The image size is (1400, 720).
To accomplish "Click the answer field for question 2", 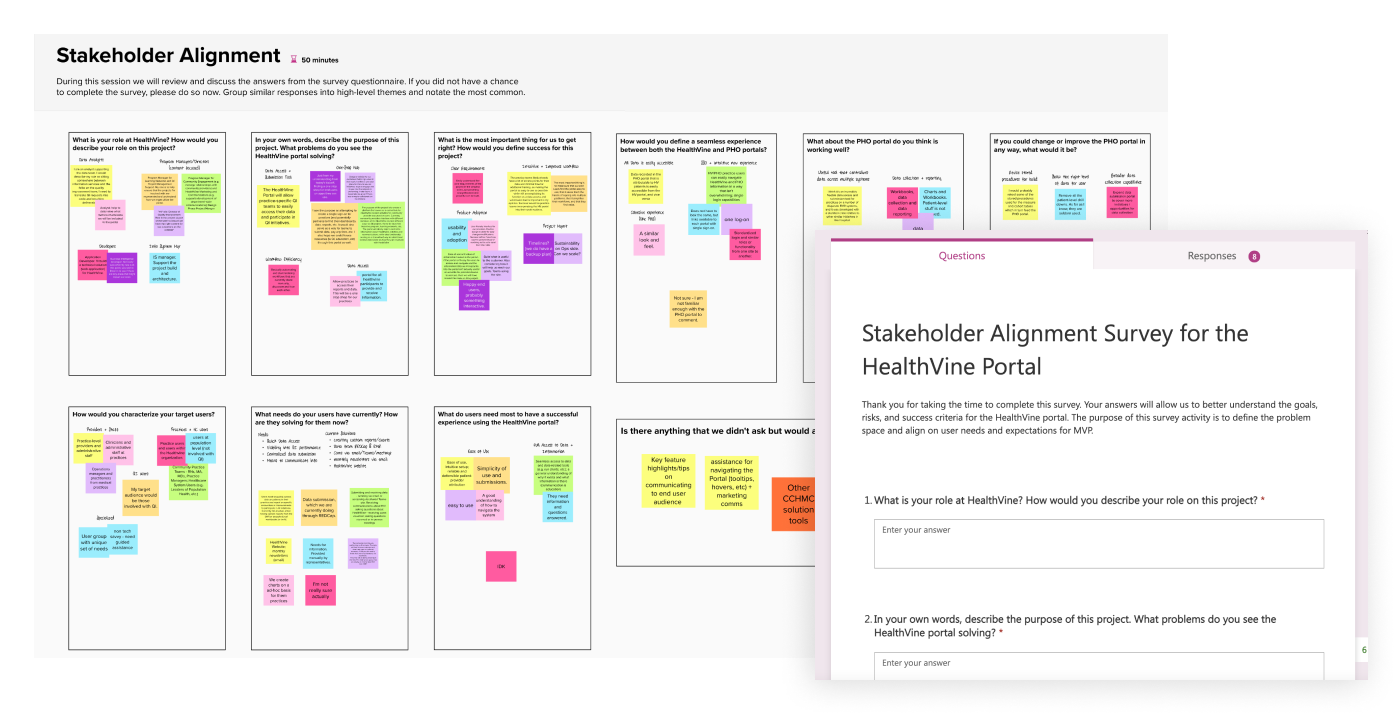I will pos(1098,666).
